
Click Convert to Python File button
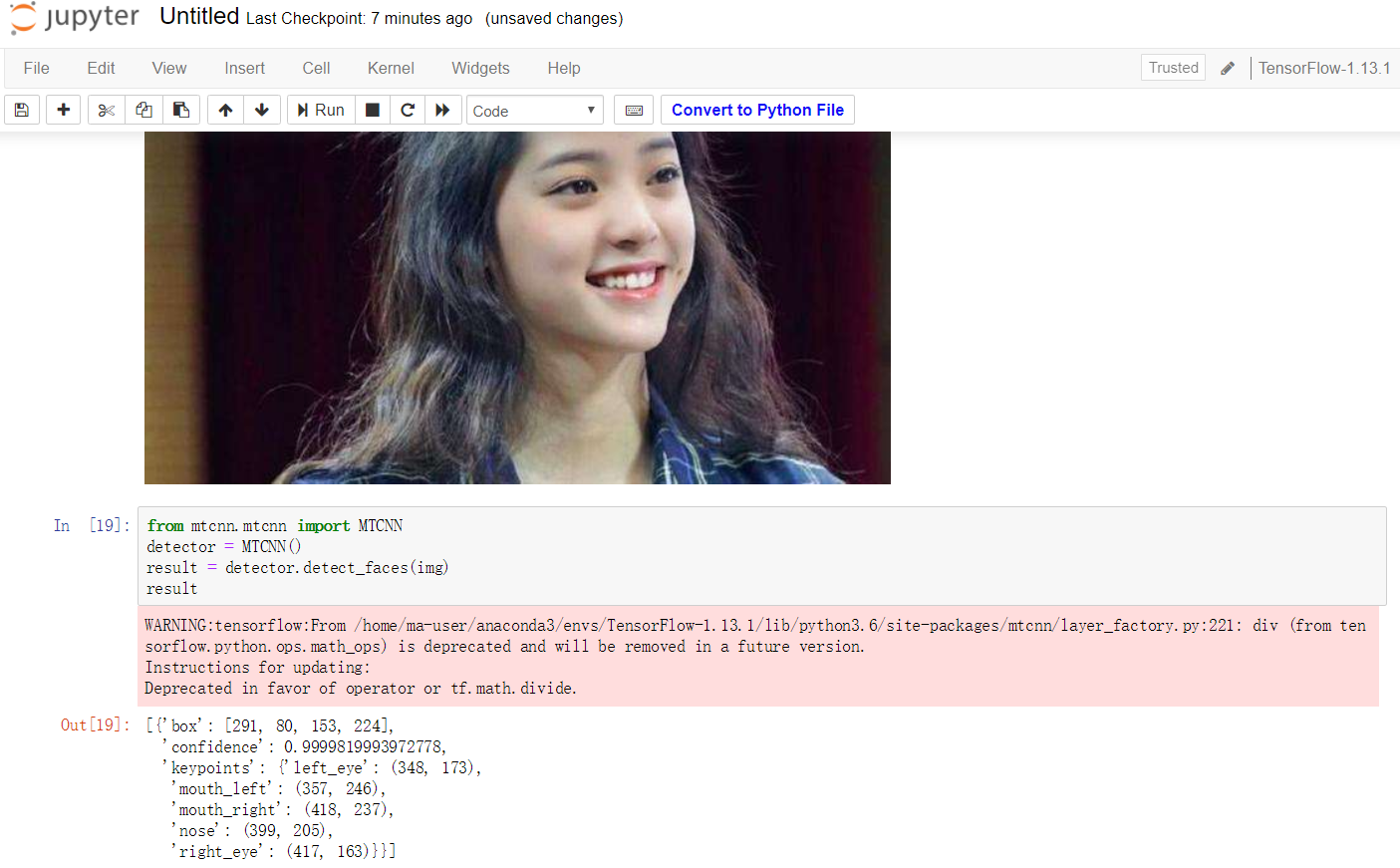(757, 110)
